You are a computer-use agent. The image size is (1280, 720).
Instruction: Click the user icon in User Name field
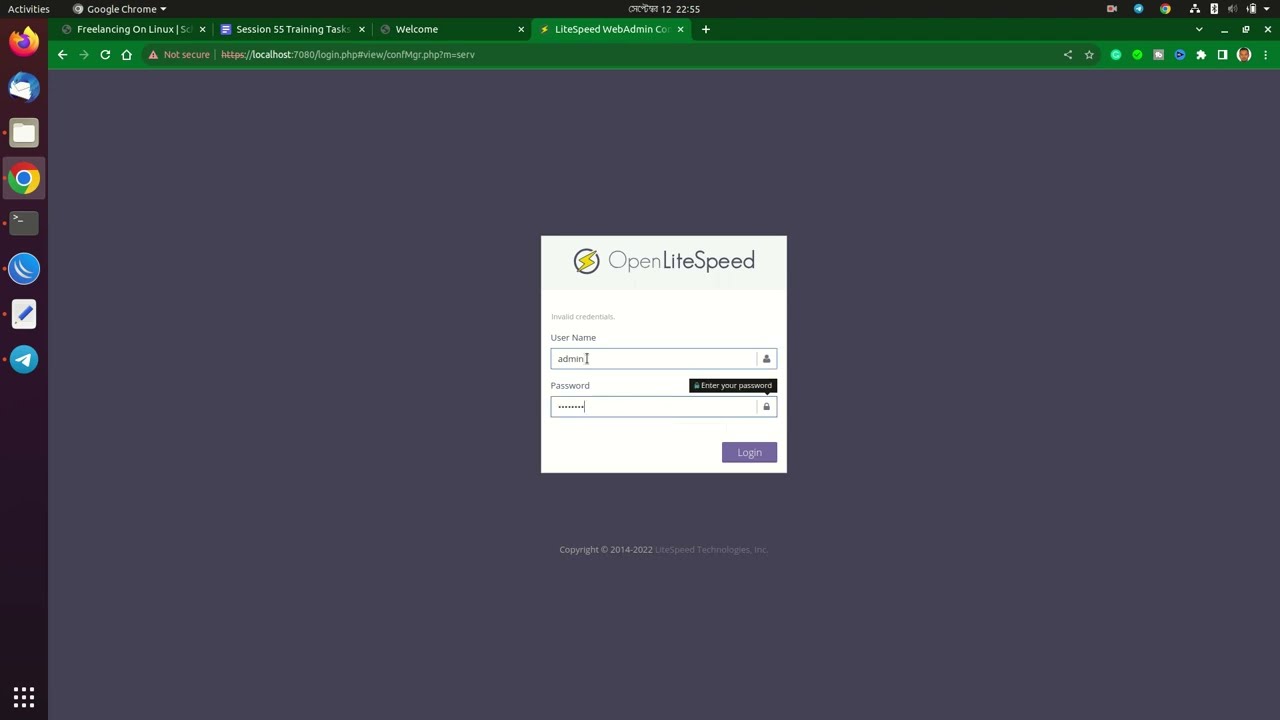tap(767, 359)
